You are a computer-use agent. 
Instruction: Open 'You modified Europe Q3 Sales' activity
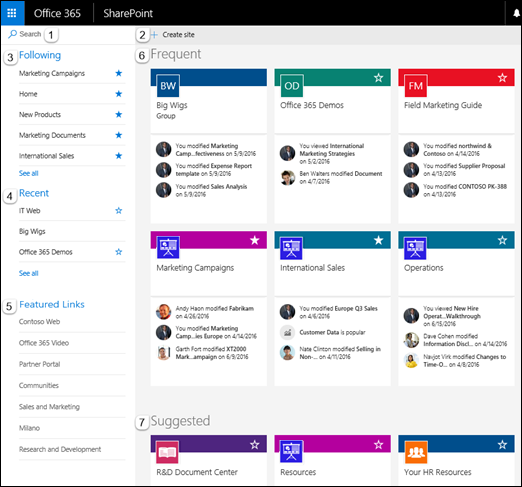click(x=338, y=312)
